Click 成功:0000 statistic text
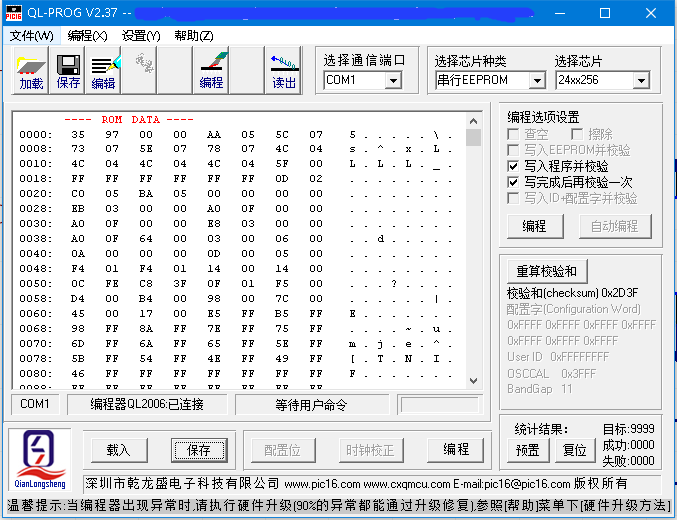Image resolution: width=677 pixels, height=520 pixels. pos(628,445)
